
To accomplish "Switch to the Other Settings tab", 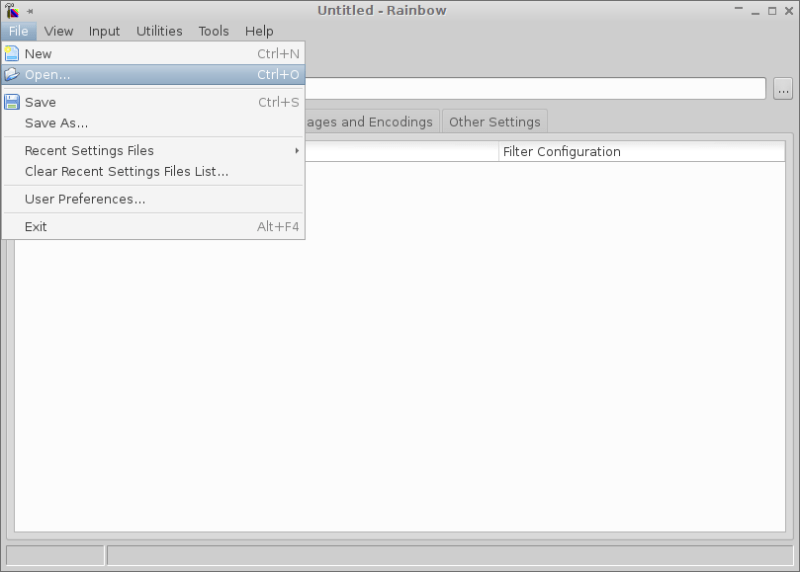I will click(494, 121).
